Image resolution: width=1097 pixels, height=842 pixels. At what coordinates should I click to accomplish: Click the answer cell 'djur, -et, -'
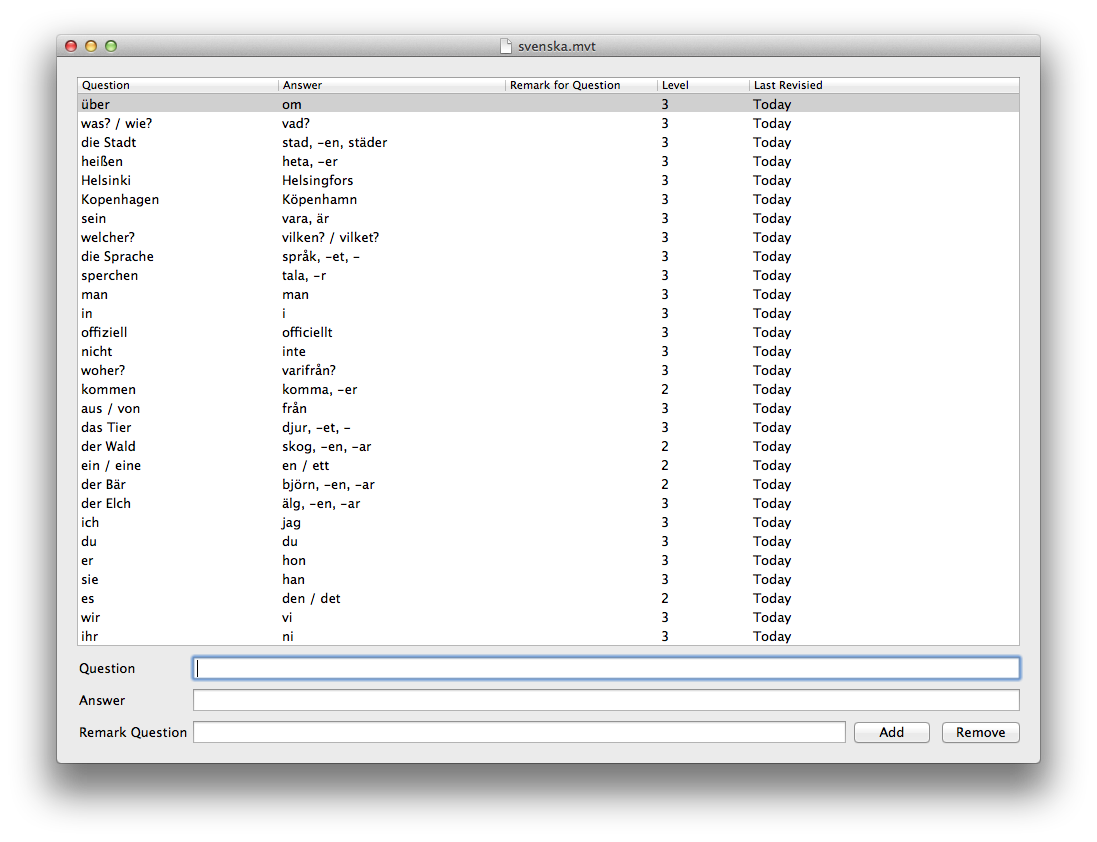(316, 427)
